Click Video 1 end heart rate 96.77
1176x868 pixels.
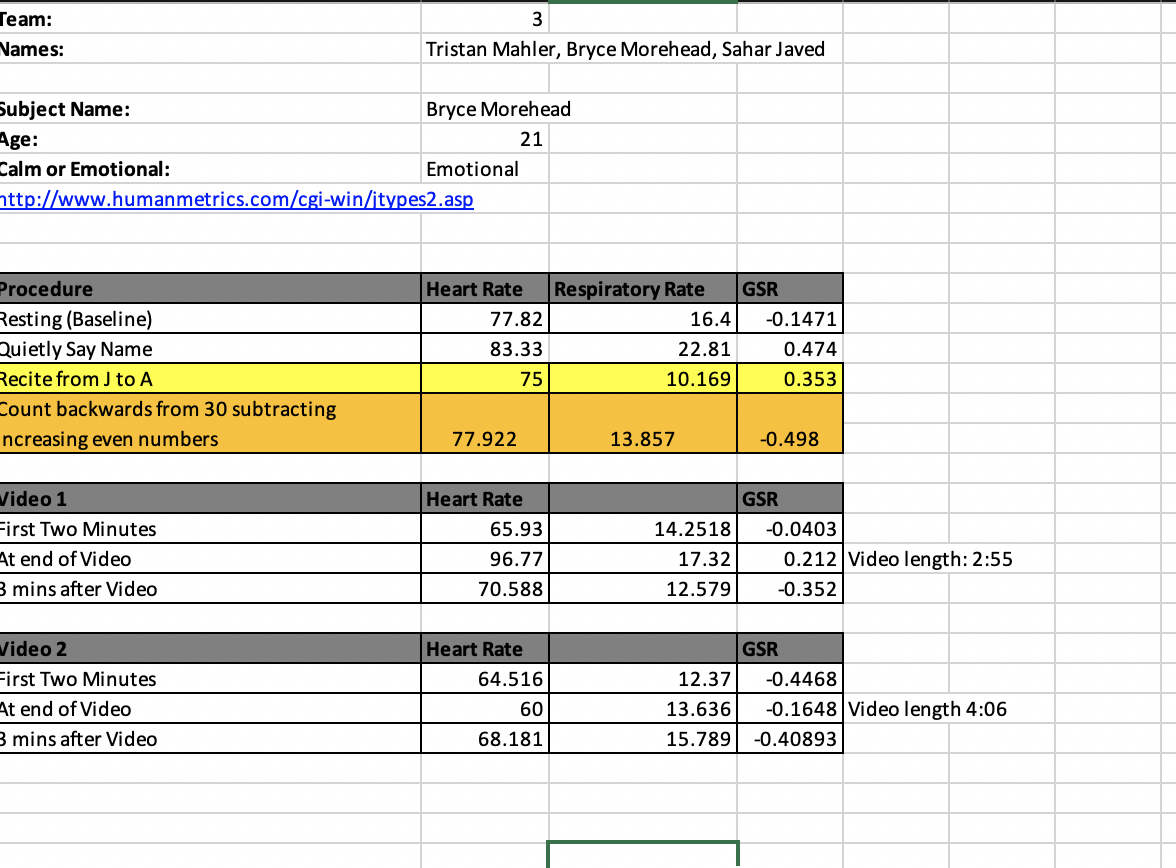coord(485,559)
